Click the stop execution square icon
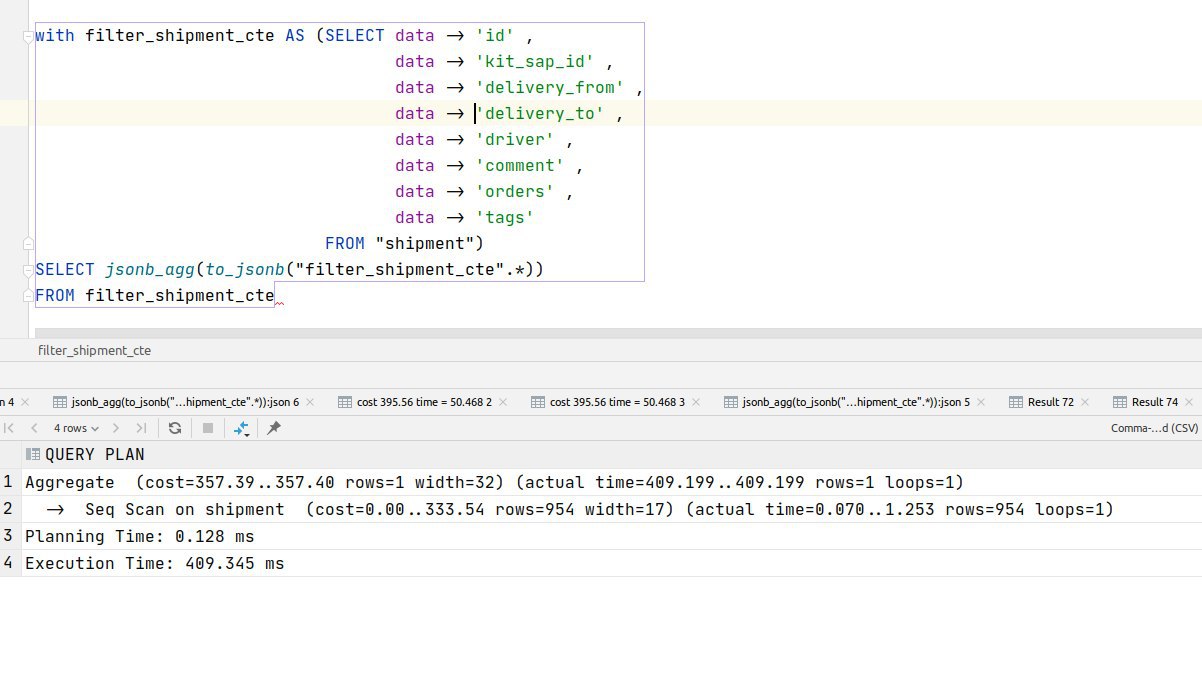The width and height of the screenshot is (1202, 691). [208, 428]
